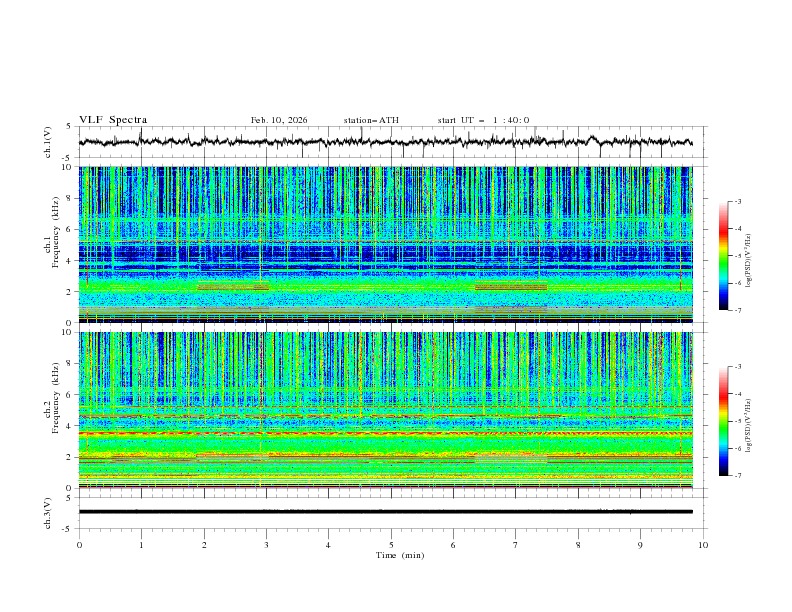Click the ch.2 spectrogram color scale bar
Viewport: 792px width, 612px height.
[723, 421]
